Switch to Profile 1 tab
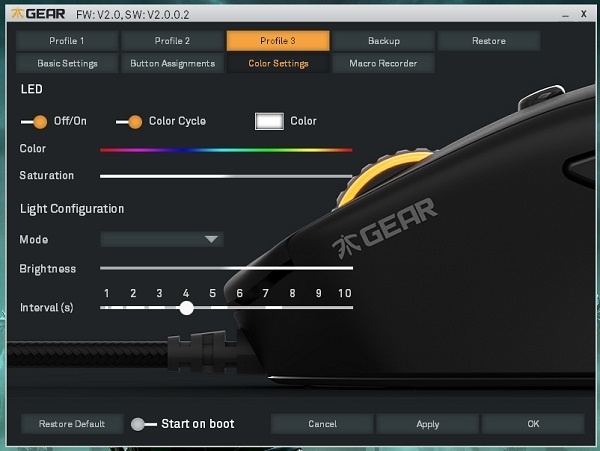The image size is (600, 451). tap(67, 41)
